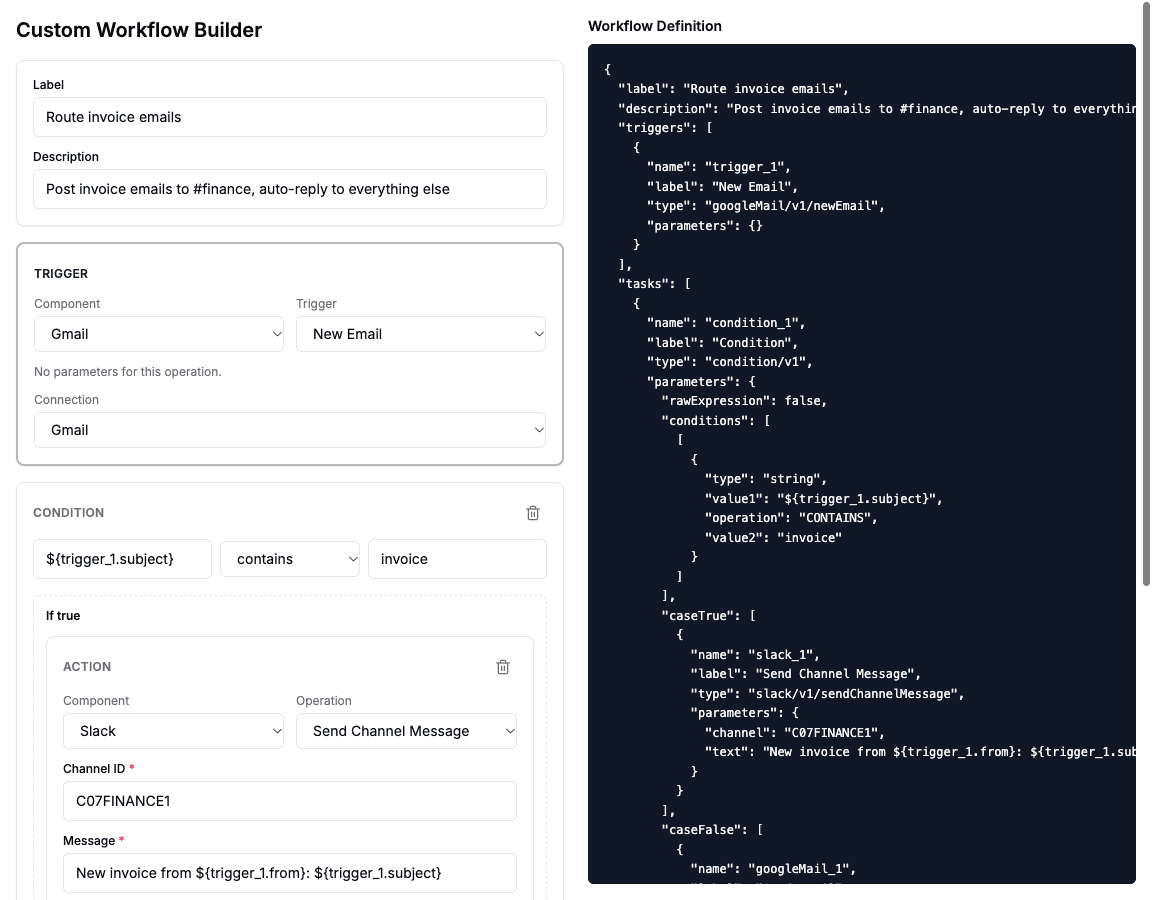Open the Connection dropdown showing Gmail
This screenshot has width=1152, height=900.
point(289,431)
